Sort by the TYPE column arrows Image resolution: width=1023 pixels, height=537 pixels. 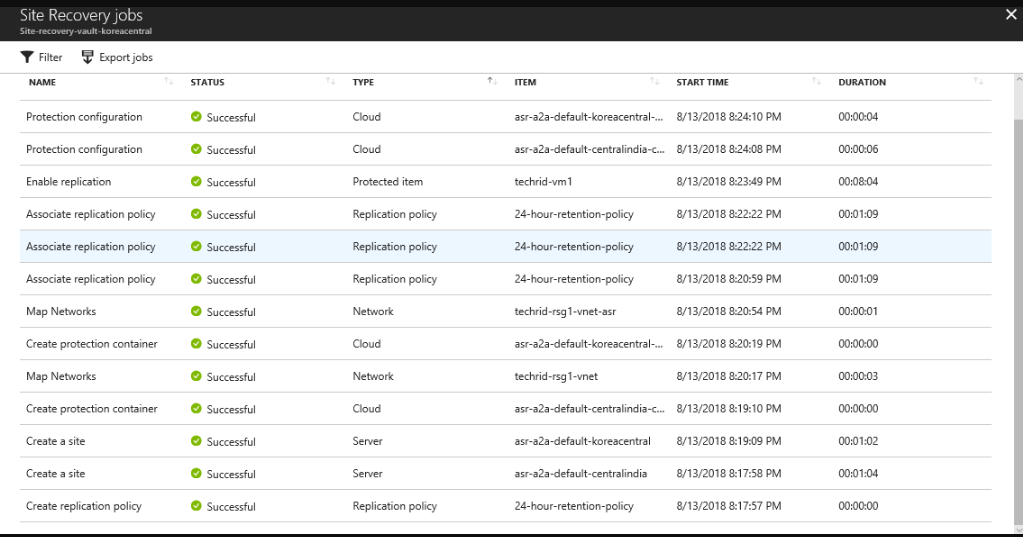[x=493, y=82]
